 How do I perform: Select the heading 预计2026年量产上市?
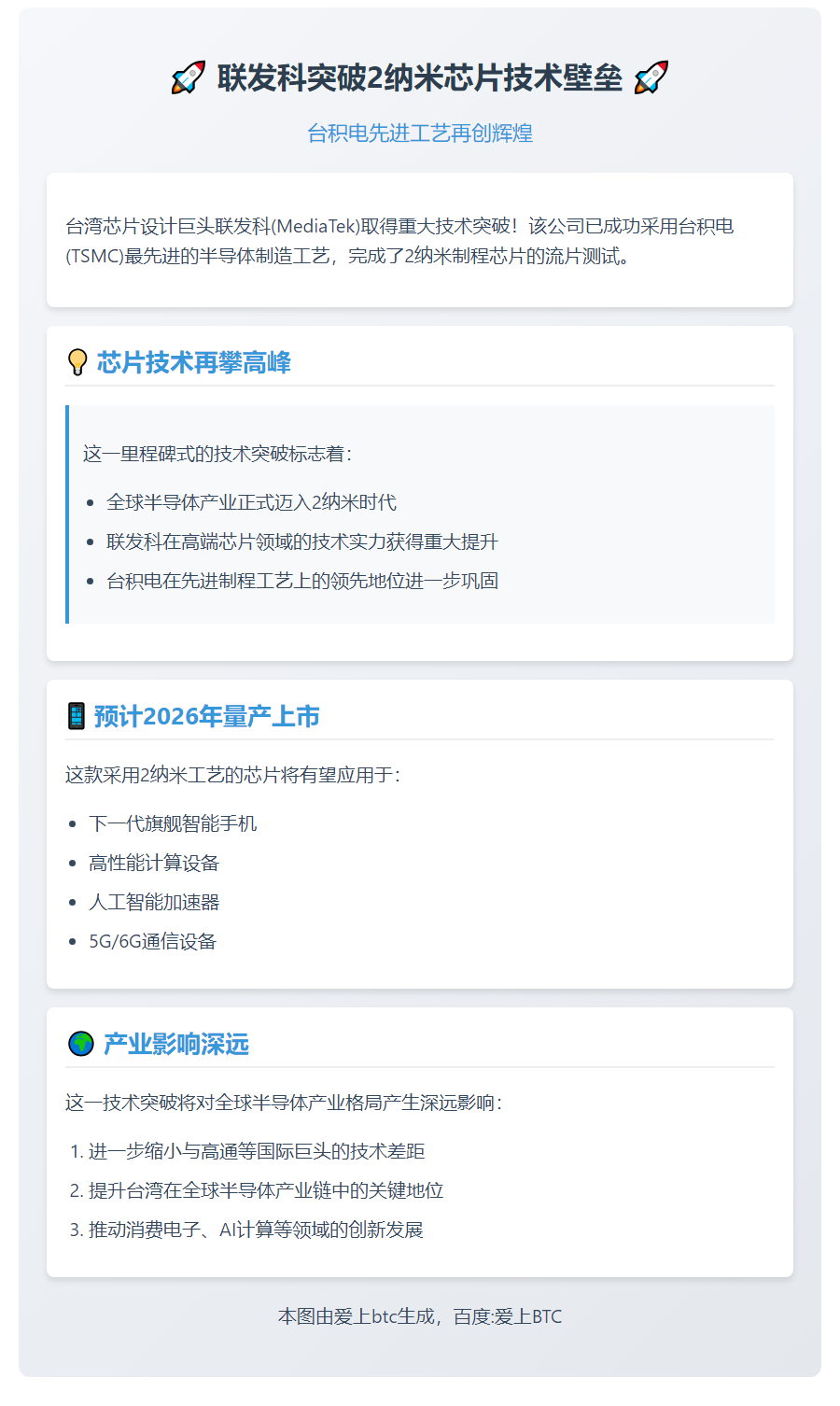click(206, 716)
